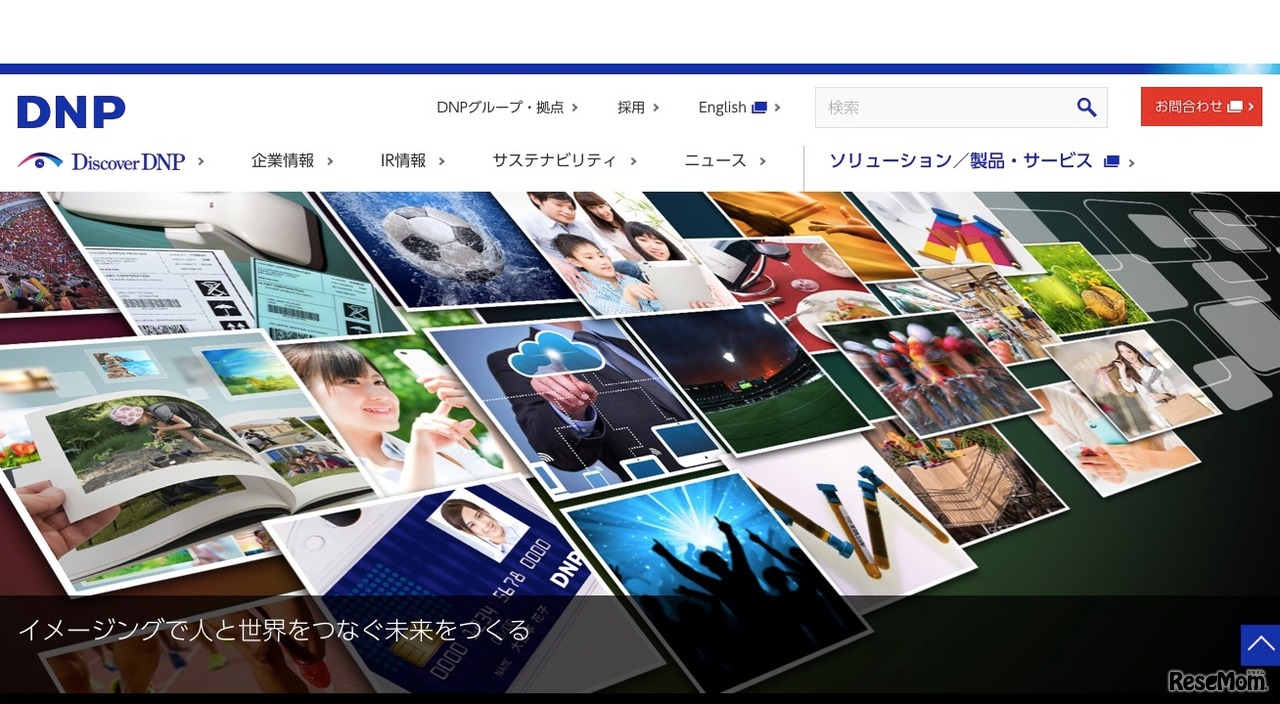Open the 採用 menu item
The height and width of the screenshot is (704, 1280).
point(631,107)
